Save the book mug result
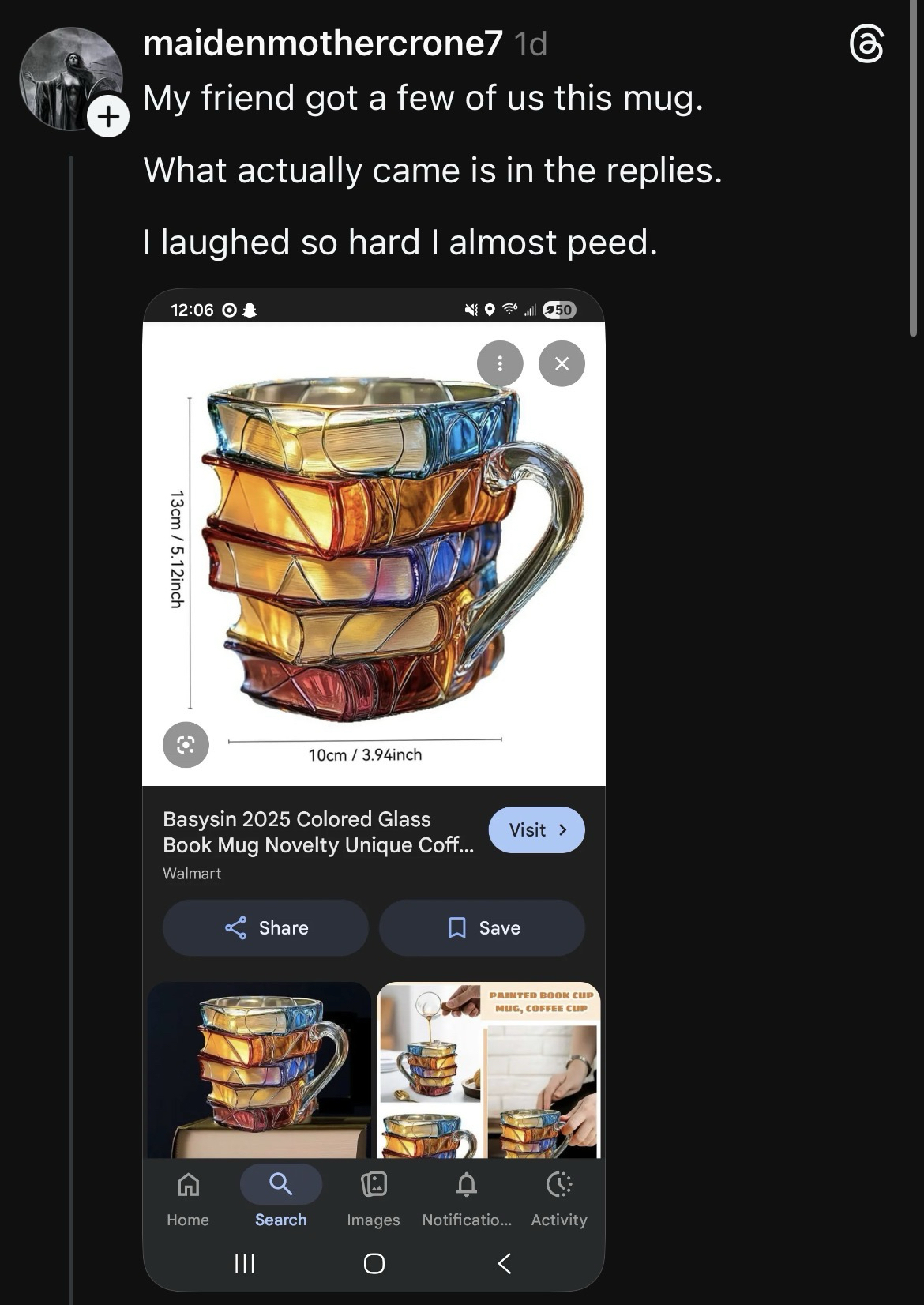Image resolution: width=924 pixels, height=1305 pixels. [482, 927]
